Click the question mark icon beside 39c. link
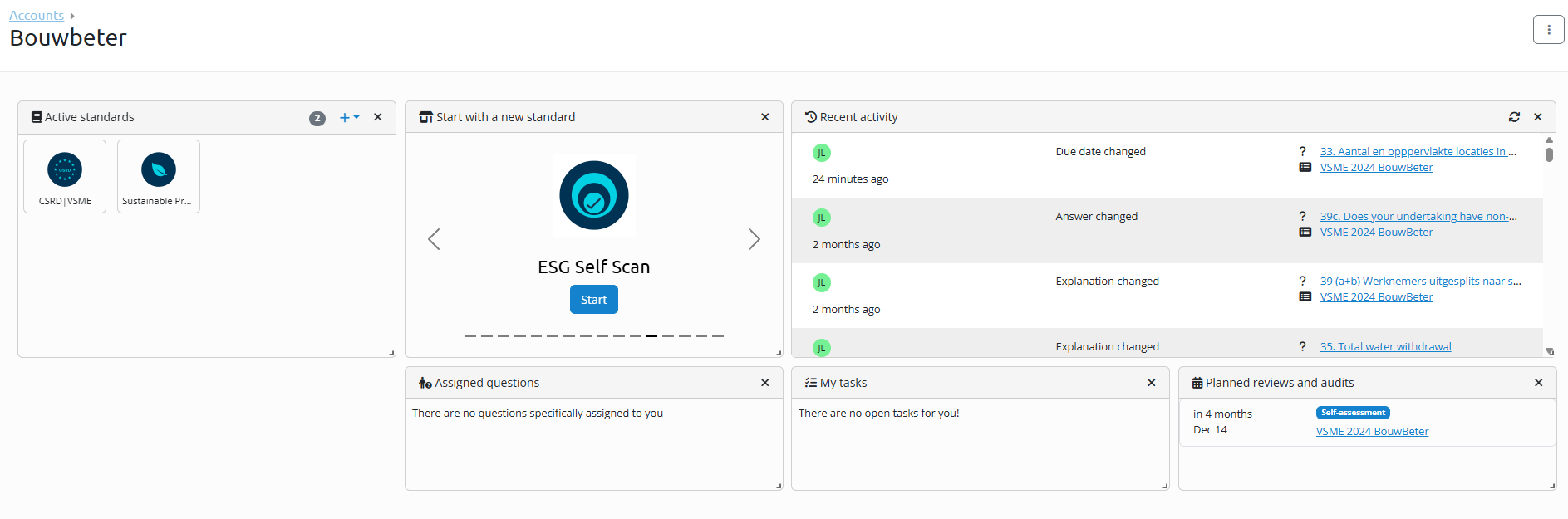Screen dimensions: 1568x519 pos(1303,216)
